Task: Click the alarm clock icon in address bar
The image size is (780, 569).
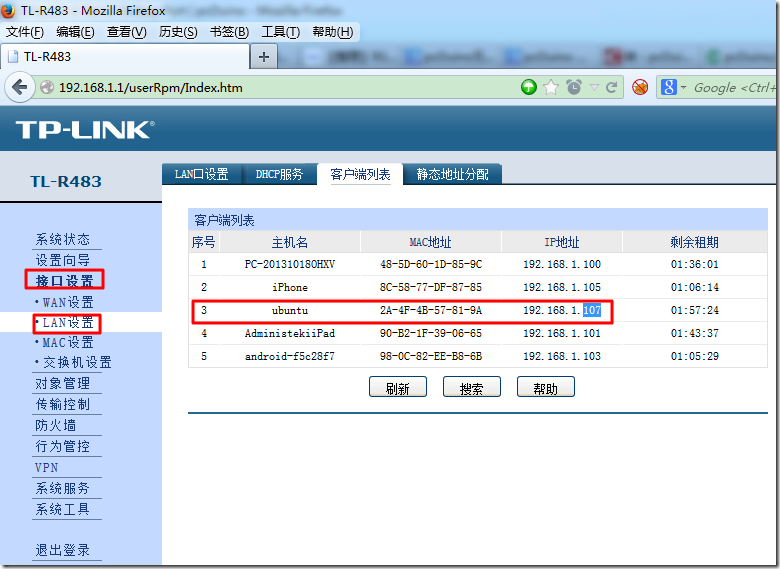Action: click(574, 88)
